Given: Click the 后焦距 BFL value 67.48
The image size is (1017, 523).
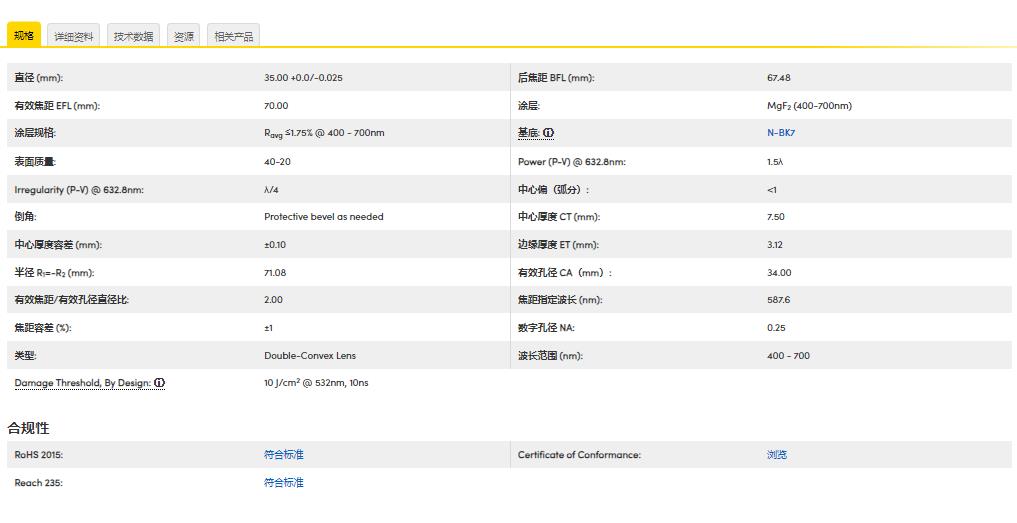Looking at the screenshot, I should coord(778,78).
